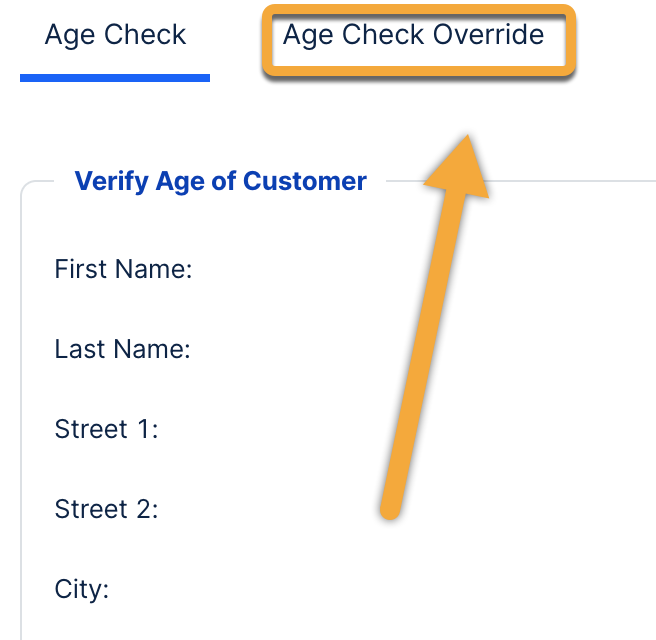This screenshot has width=656, height=640.
Task: Click the Street 2 label
Action: tap(107, 509)
